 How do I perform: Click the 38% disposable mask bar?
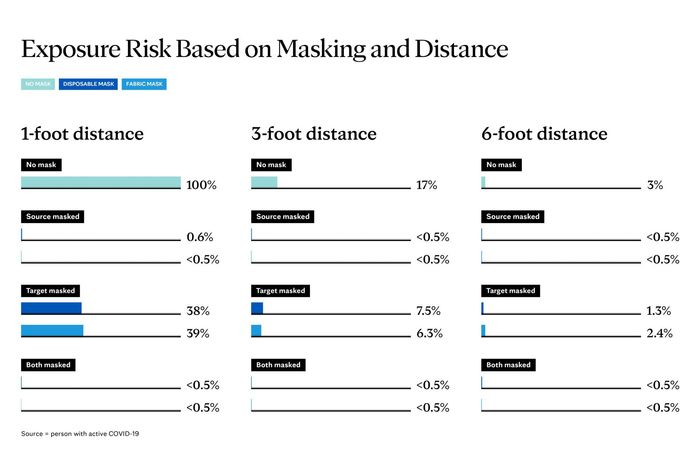point(51,309)
